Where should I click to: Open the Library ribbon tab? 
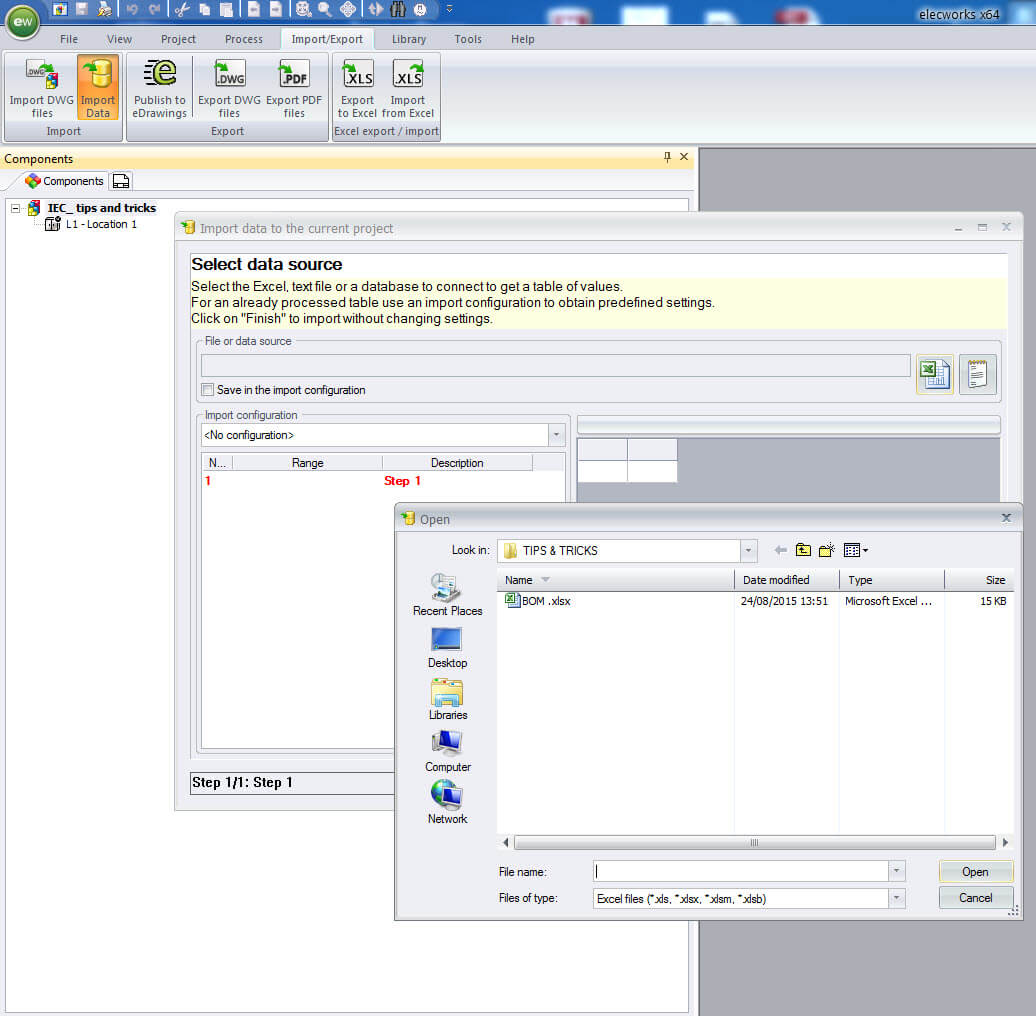click(409, 39)
